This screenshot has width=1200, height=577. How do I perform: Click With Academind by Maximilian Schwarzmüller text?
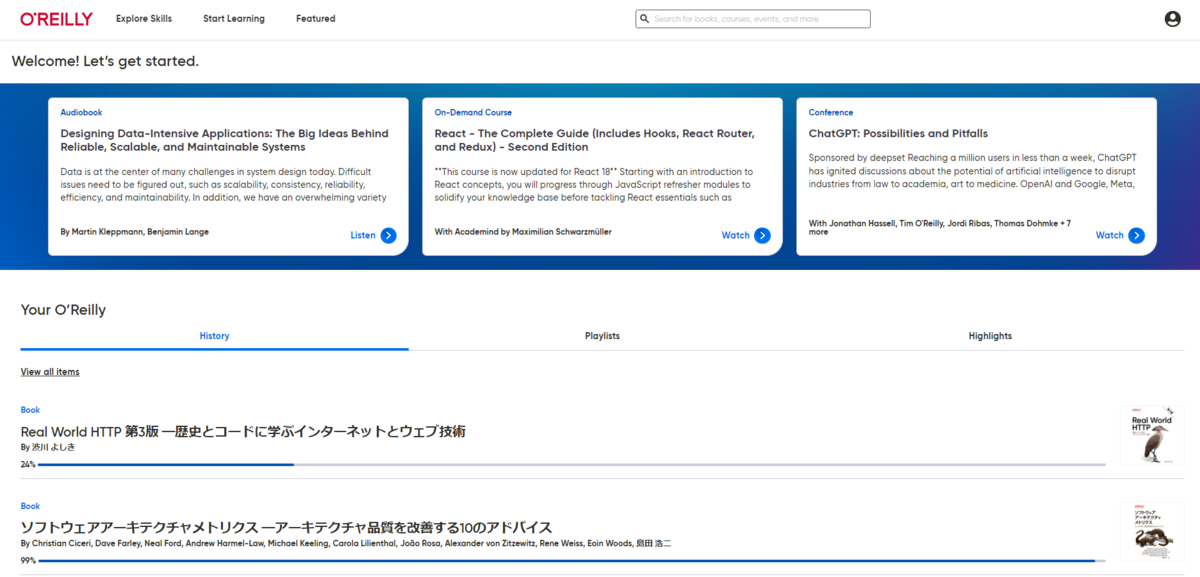[x=523, y=232]
